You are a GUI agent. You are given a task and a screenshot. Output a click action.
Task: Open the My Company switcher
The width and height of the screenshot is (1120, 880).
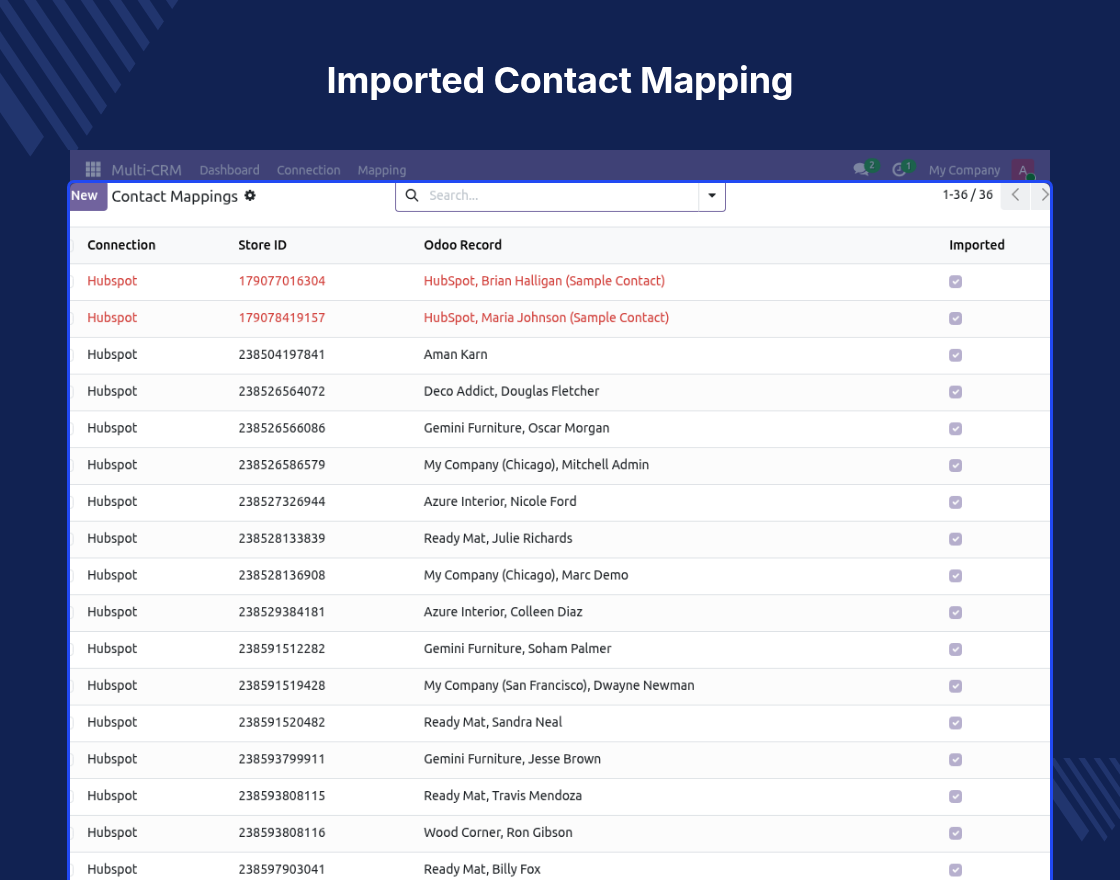pyautogui.click(x=964, y=170)
